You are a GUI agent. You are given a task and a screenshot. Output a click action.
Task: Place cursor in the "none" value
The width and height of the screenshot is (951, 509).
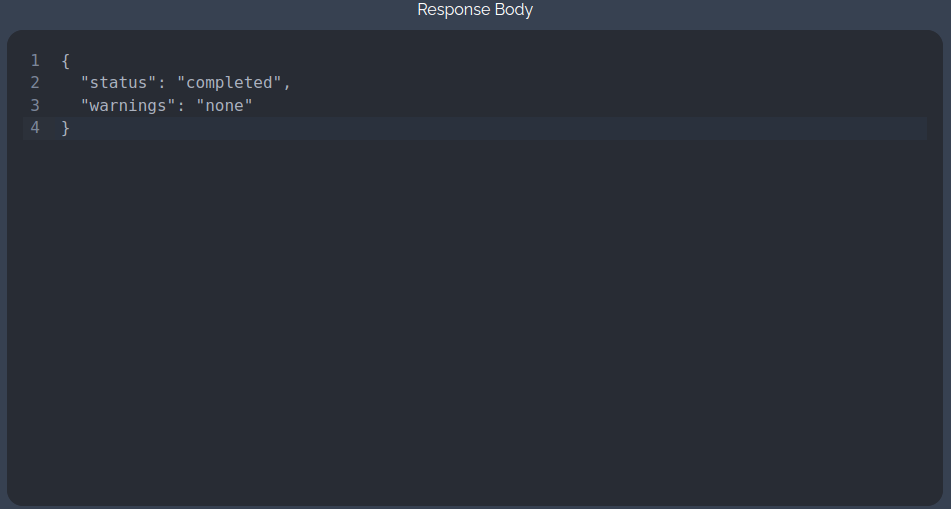coord(225,105)
